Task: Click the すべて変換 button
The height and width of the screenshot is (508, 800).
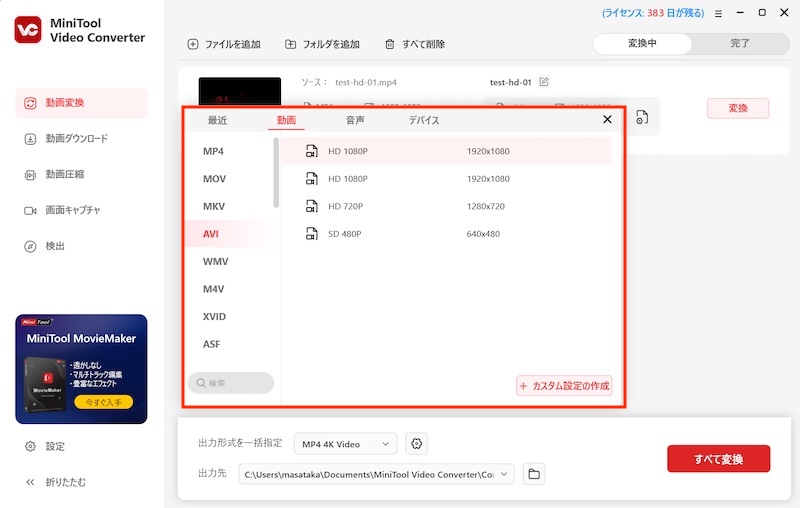Action: (x=718, y=459)
